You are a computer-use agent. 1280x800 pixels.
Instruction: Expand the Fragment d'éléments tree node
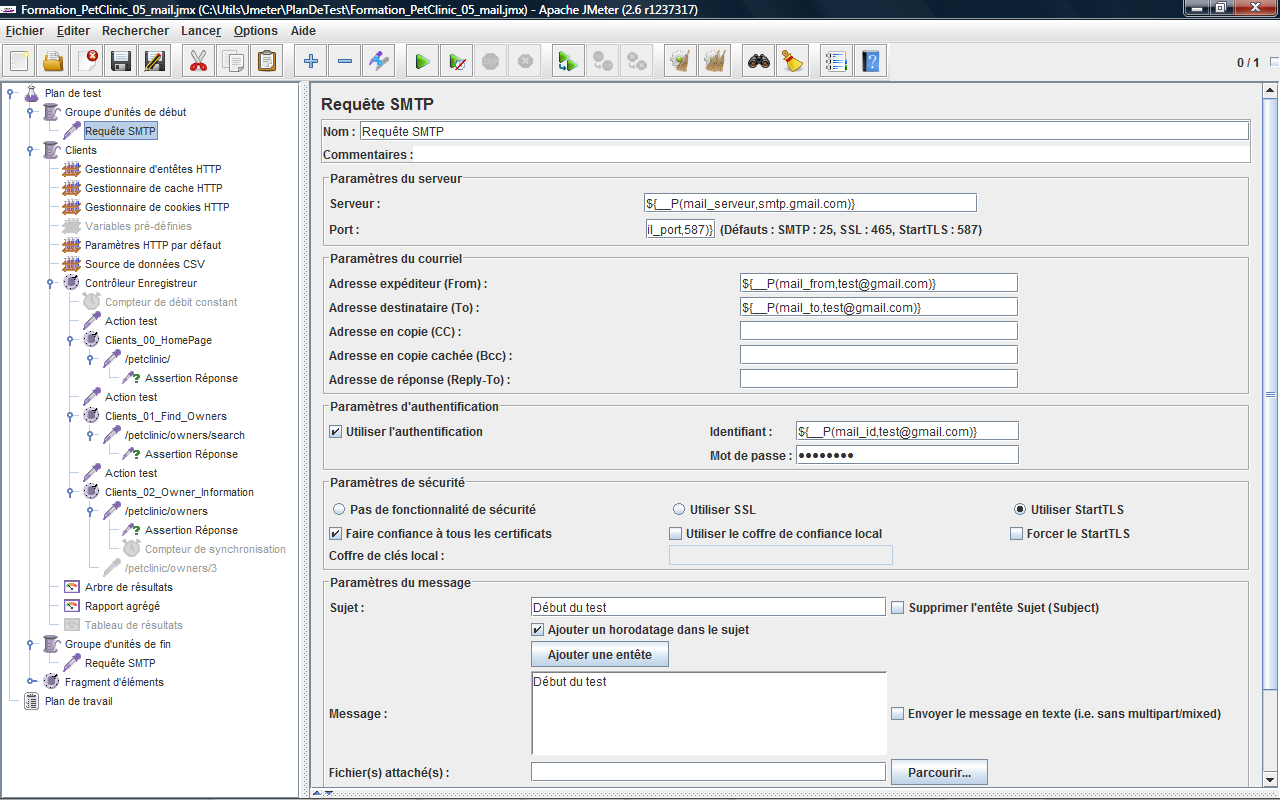point(31,682)
